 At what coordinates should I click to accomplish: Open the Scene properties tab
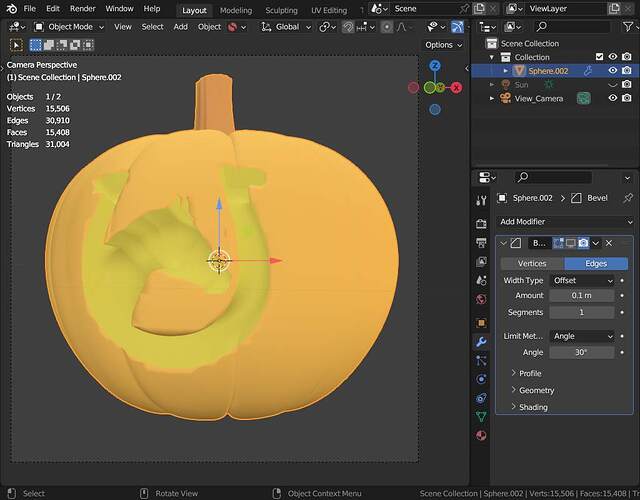(x=481, y=280)
